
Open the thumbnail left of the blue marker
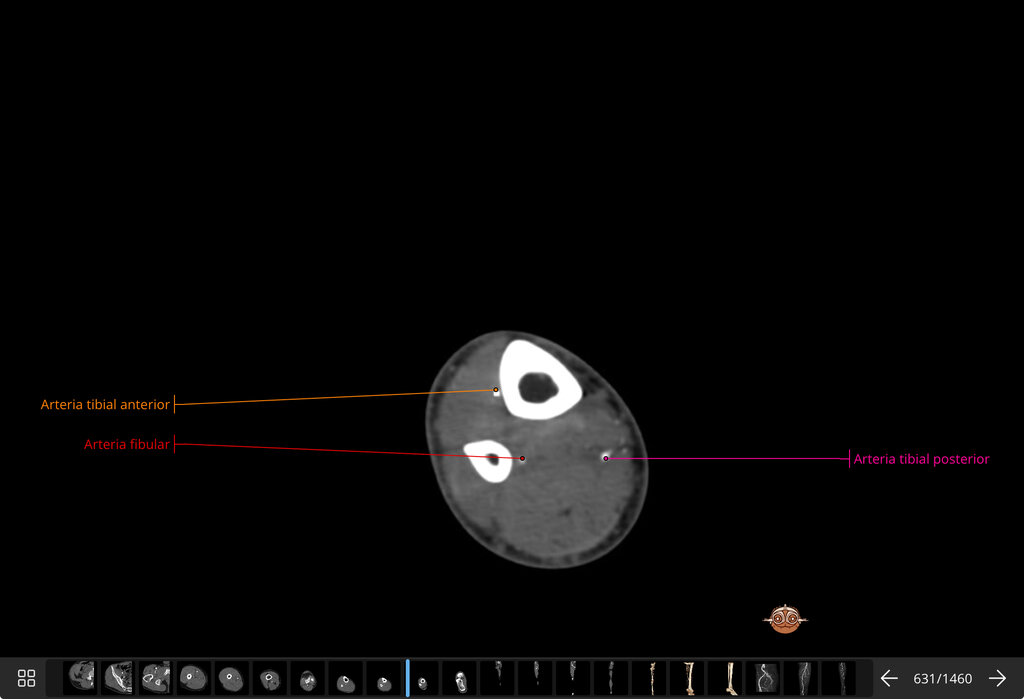coord(384,677)
